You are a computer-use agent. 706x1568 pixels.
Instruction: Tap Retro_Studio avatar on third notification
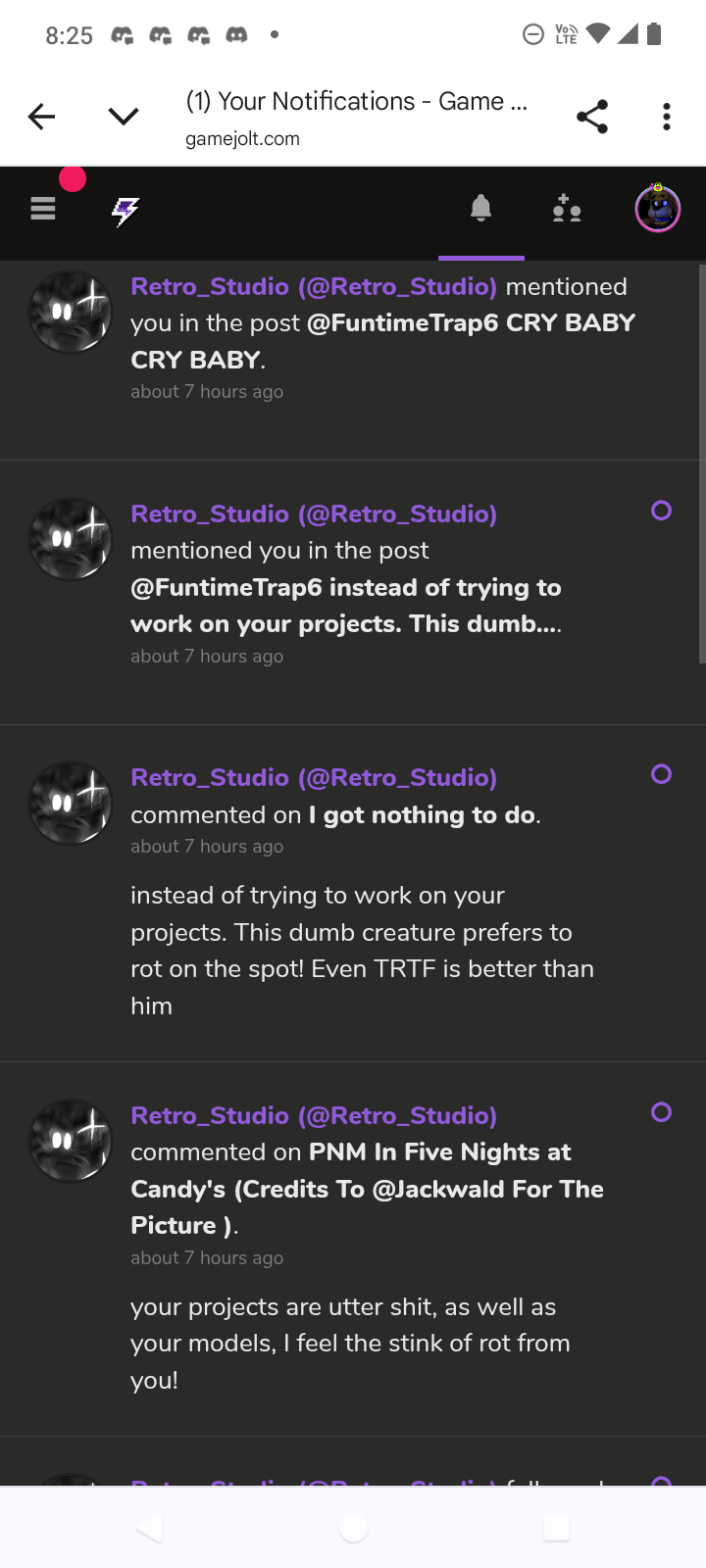pos(70,803)
